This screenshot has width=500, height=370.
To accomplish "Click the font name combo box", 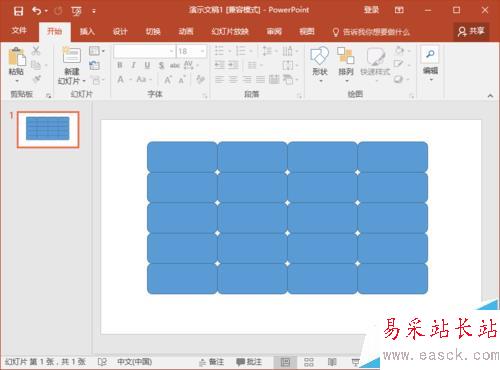I will 144,51.
